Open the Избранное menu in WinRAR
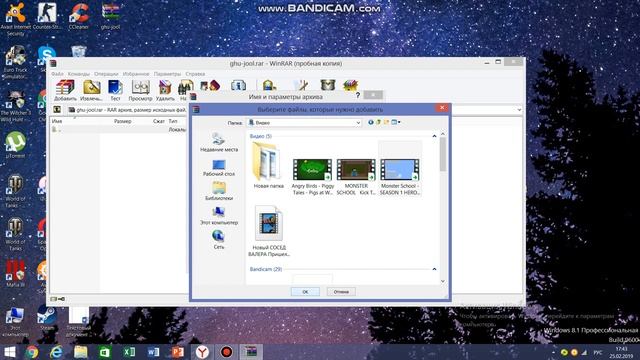The image size is (640, 360). click(x=136, y=74)
